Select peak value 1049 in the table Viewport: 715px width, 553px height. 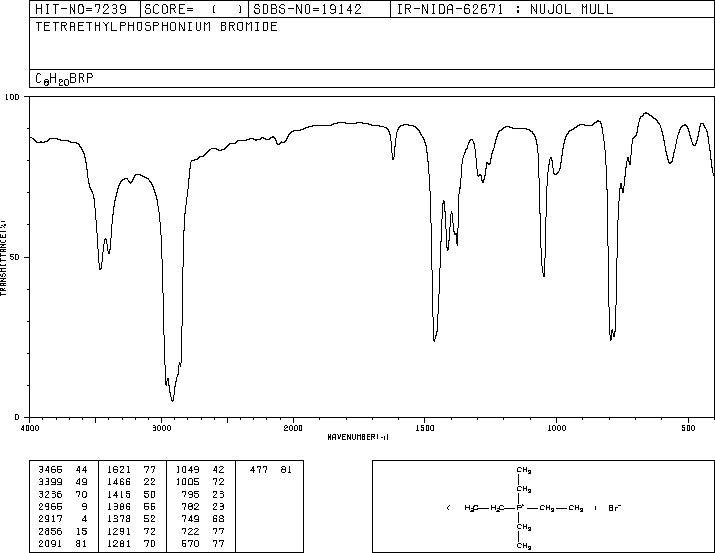tap(188, 470)
